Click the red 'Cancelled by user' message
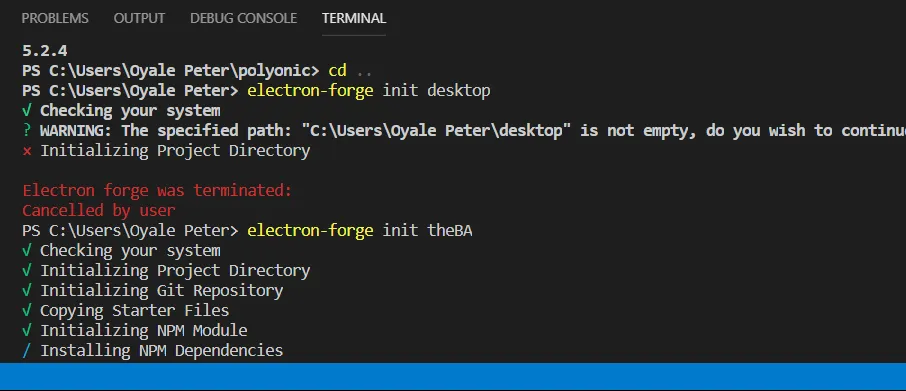Screen dimensions: 906x391 coord(98,210)
